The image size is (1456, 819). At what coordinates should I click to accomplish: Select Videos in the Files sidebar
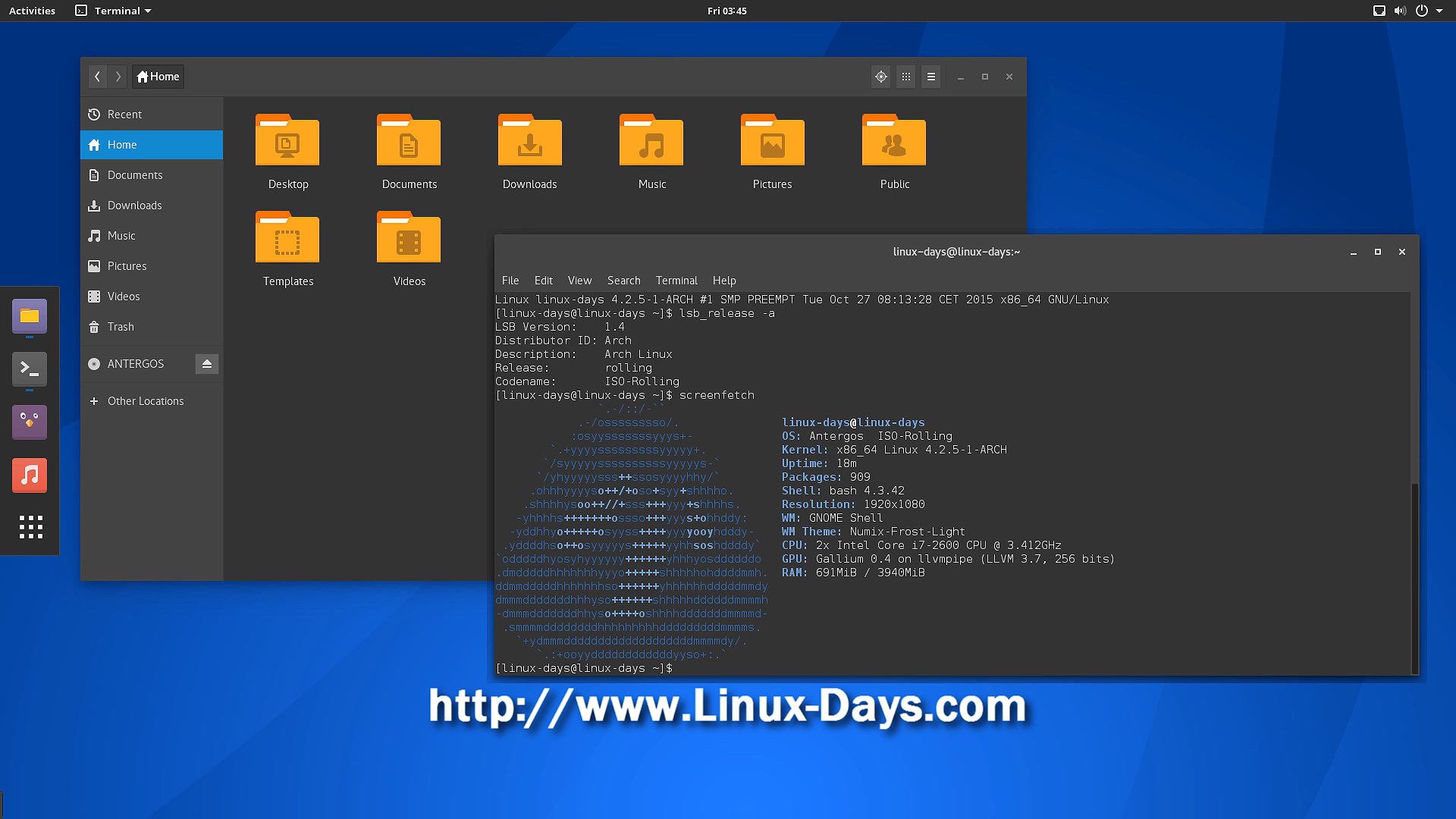pos(152,297)
